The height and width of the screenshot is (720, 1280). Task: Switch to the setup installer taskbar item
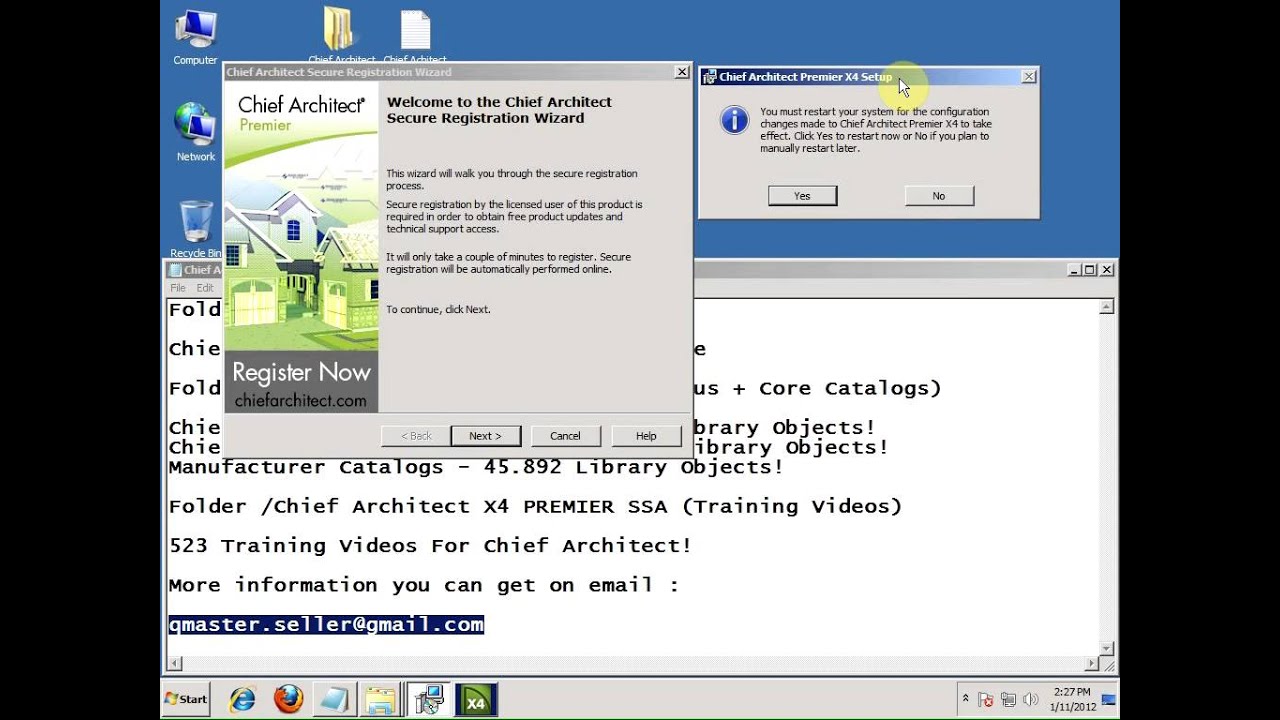[x=430, y=699]
